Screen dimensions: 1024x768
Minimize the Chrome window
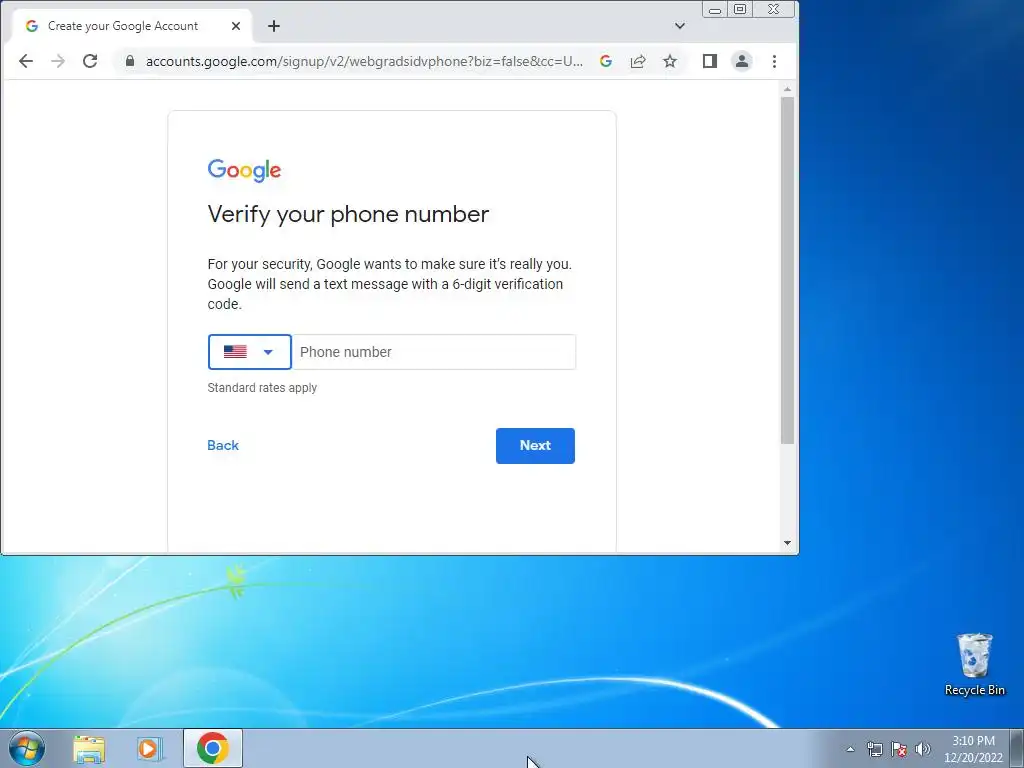715,9
